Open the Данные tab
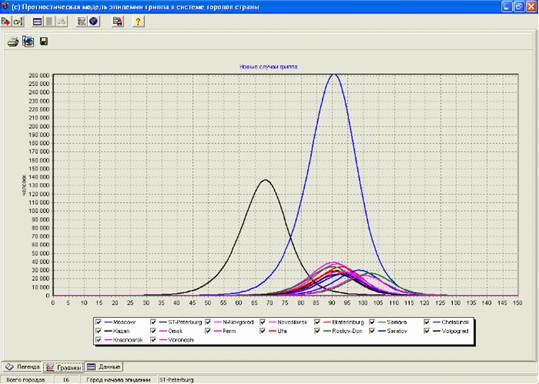 (x=104, y=367)
